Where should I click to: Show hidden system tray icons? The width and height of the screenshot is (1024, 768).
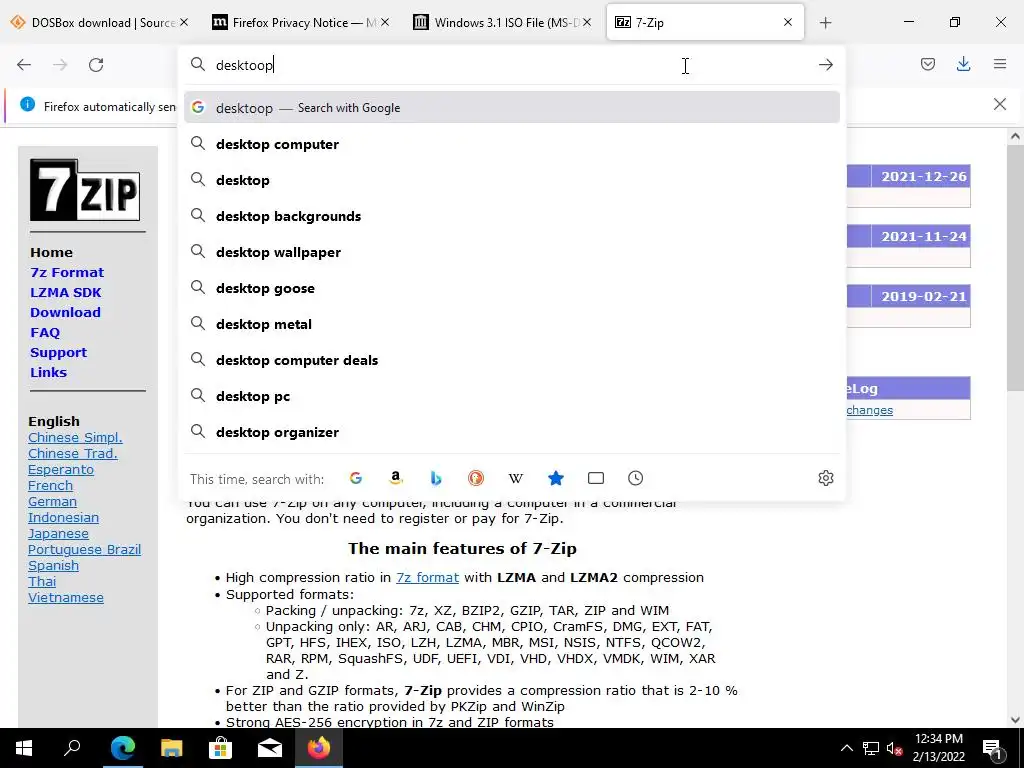click(846, 748)
